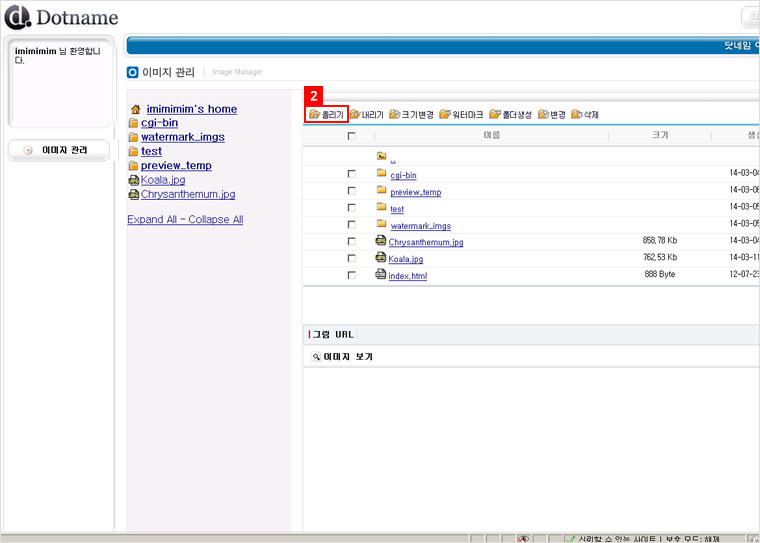Click the 이미지 관리 sidebar menu button

coord(59,150)
